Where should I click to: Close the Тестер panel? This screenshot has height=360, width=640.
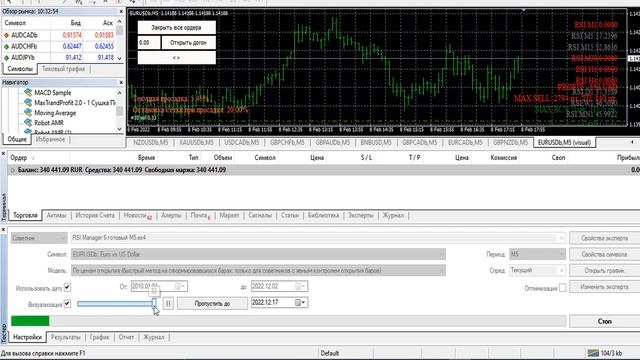click(x=3, y=230)
